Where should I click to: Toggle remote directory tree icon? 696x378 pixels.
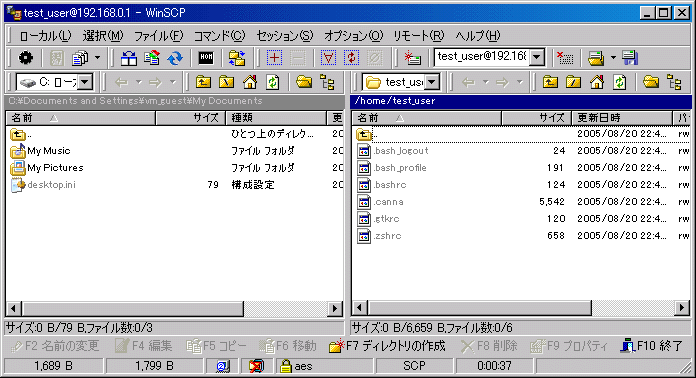[x=675, y=82]
